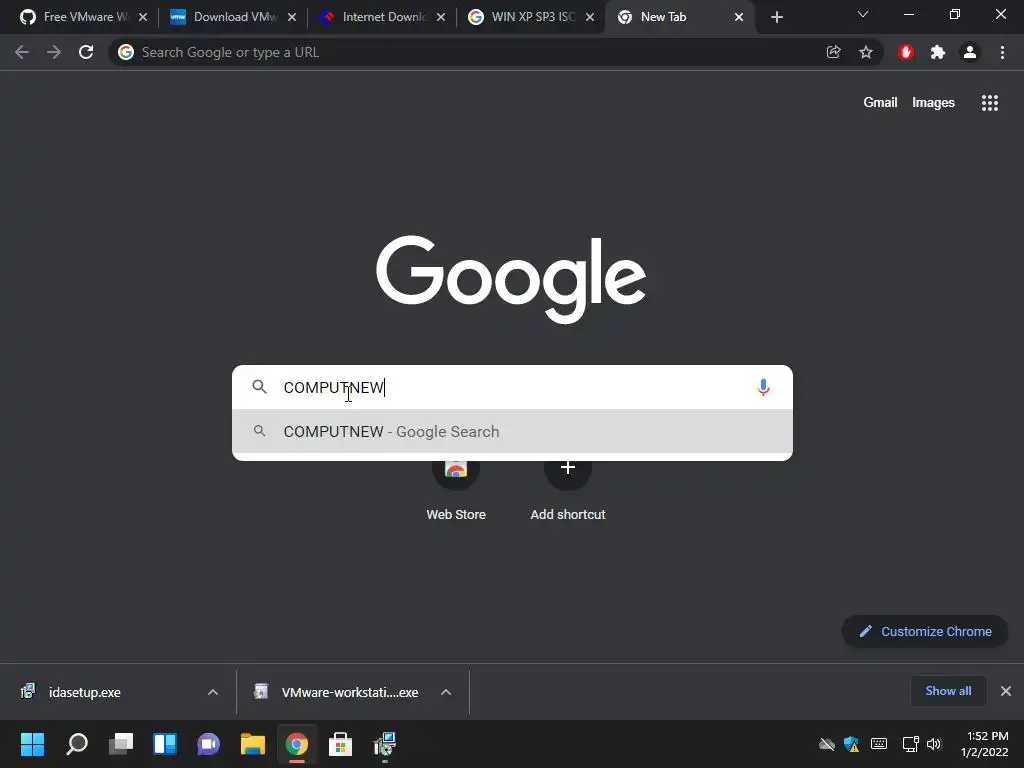1024x768 pixels.
Task: Close the New Tab tab
Action: click(739, 18)
